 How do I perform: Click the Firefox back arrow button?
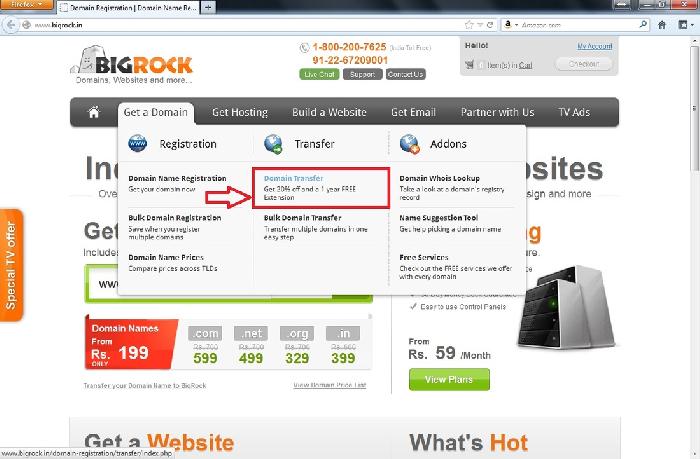tap(11, 25)
